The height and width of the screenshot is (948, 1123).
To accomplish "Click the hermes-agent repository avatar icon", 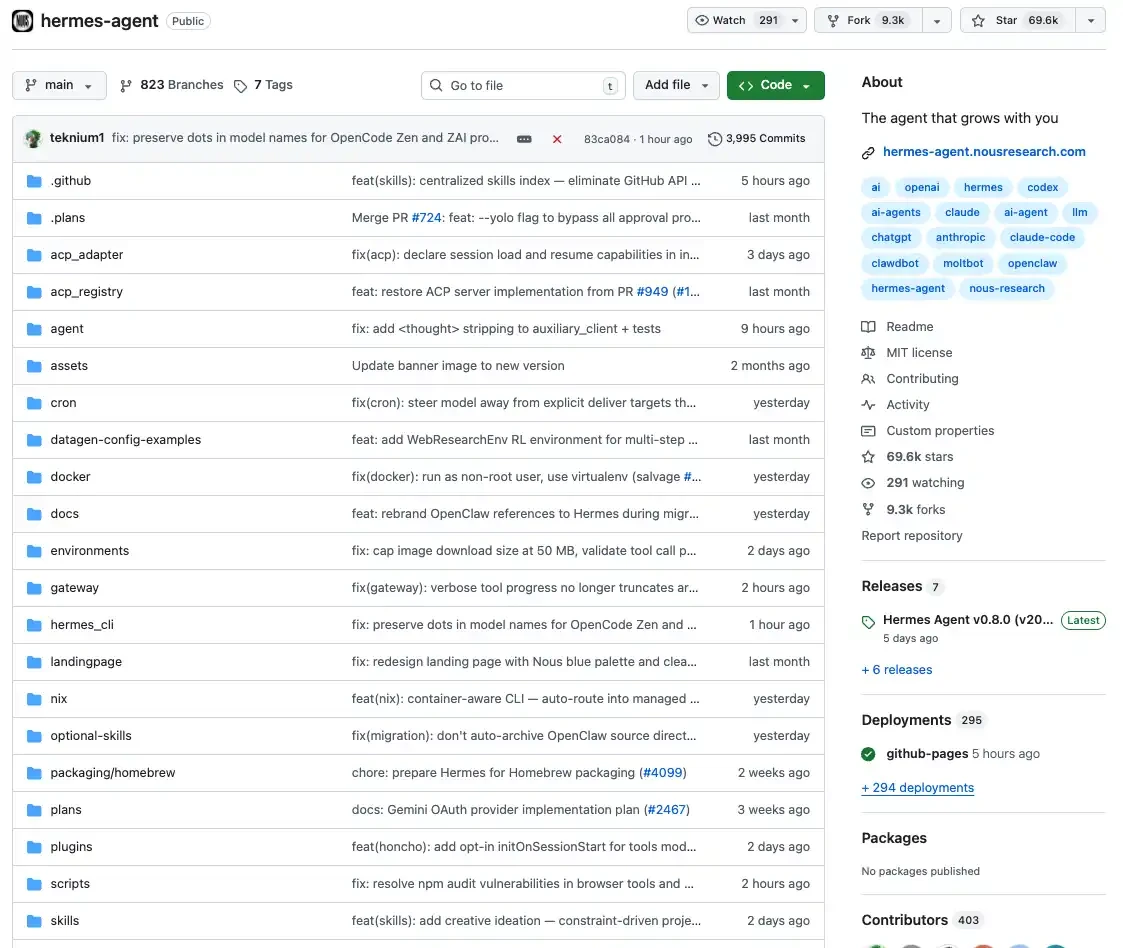I will (x=22, y=21).
